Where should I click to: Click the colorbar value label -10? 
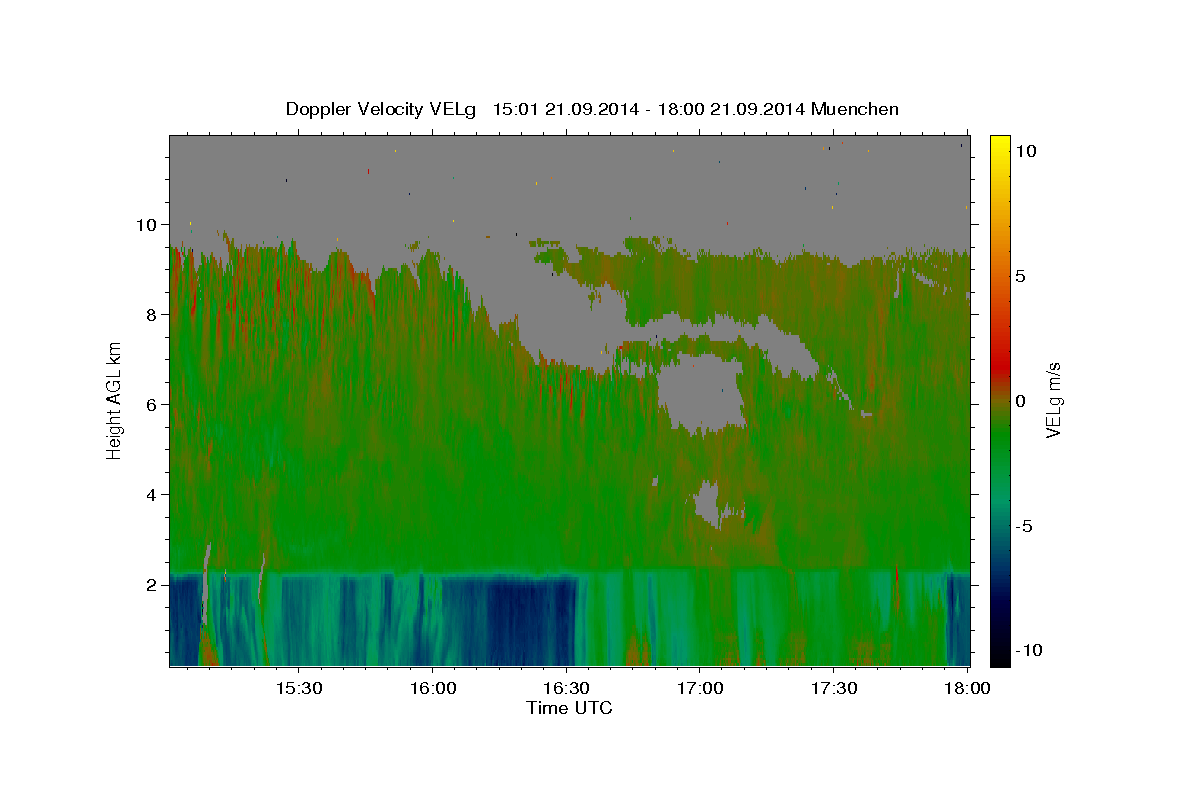tap(1029, 651)
